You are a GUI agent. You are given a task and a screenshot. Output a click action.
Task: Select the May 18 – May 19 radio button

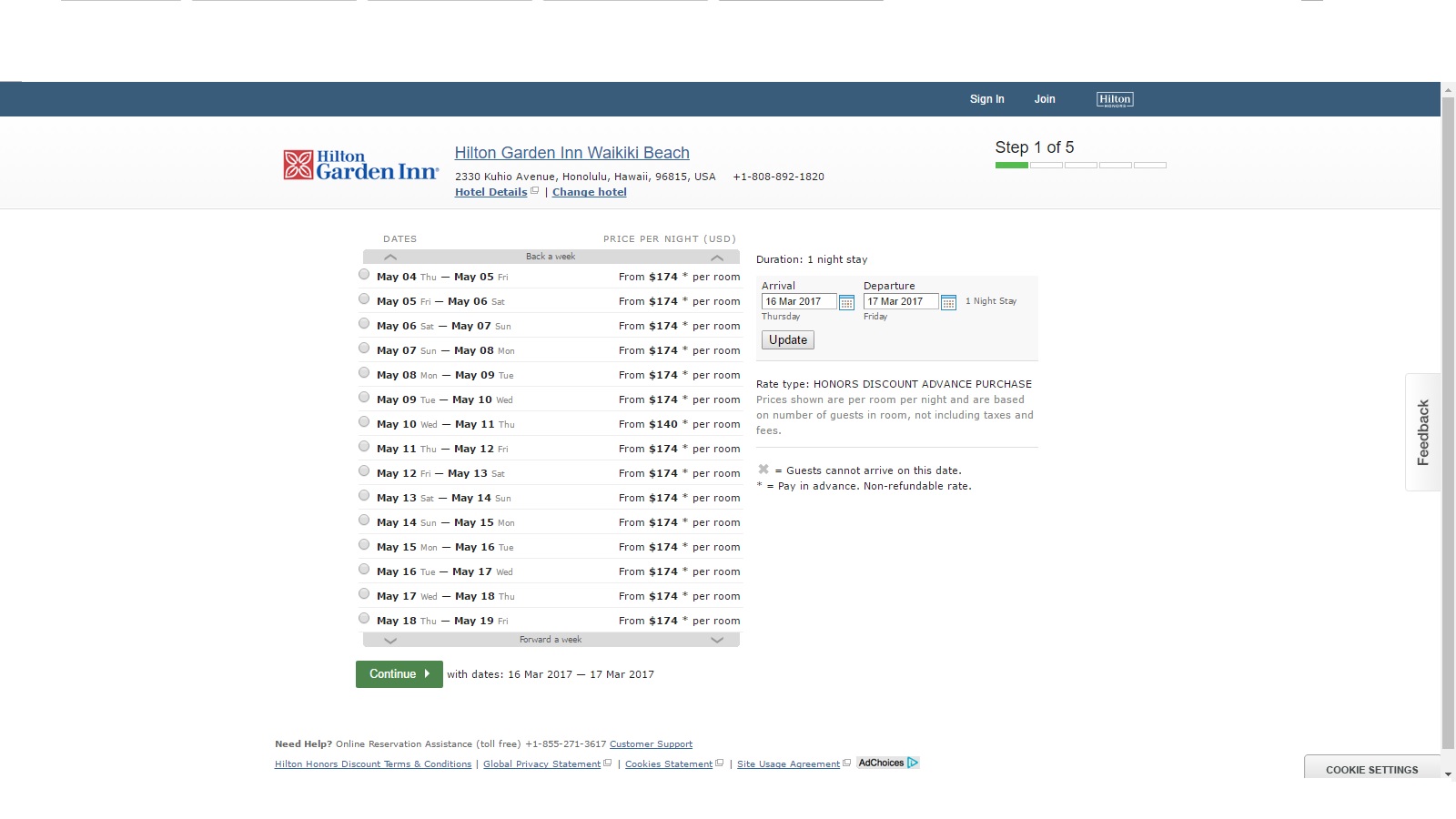pos(364,618)
